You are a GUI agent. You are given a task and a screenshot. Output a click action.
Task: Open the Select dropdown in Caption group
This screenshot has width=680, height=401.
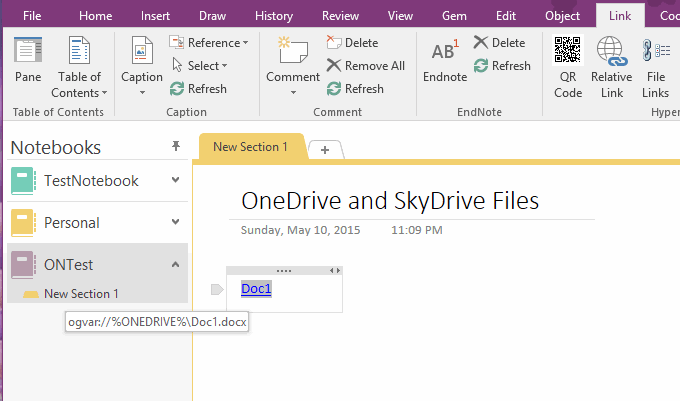click(x=199, y=65)
